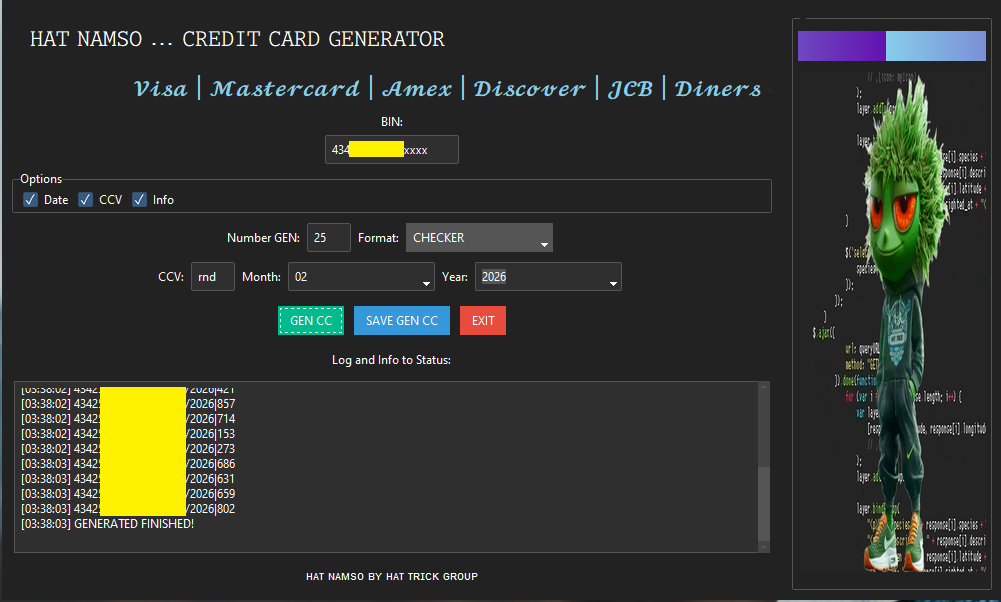The image size is (1001, 602).
Task: Choose the Mastercard brand label
Action: (285, 89)
